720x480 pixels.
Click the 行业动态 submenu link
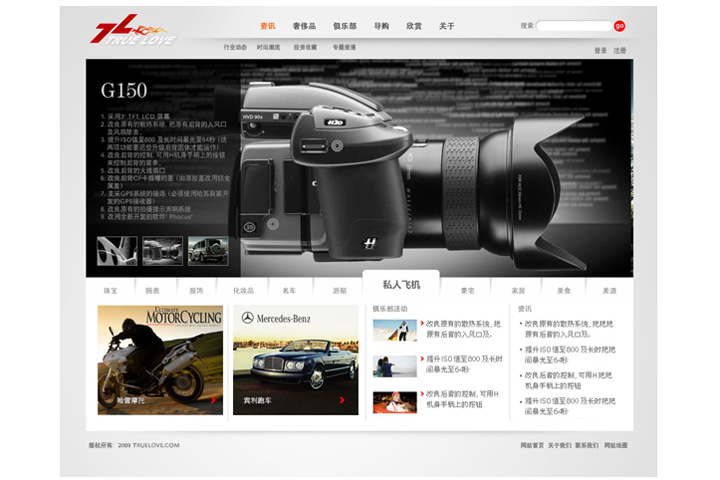point(235,47)
